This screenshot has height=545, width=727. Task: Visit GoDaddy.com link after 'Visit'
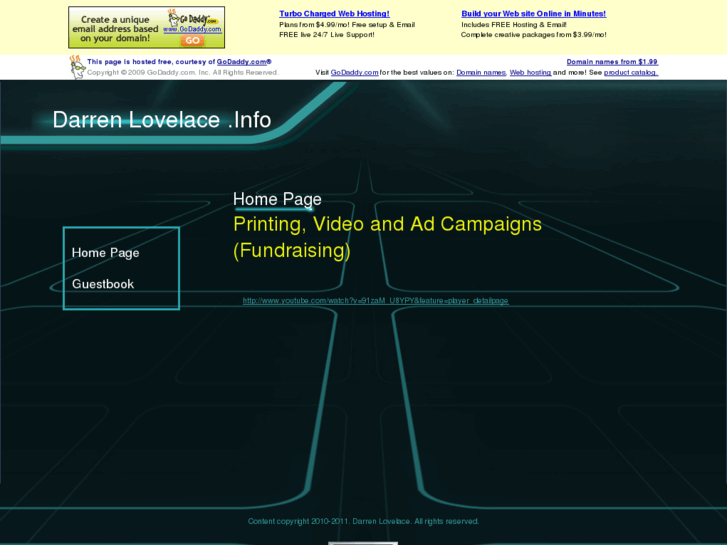[x=354, y=72]
